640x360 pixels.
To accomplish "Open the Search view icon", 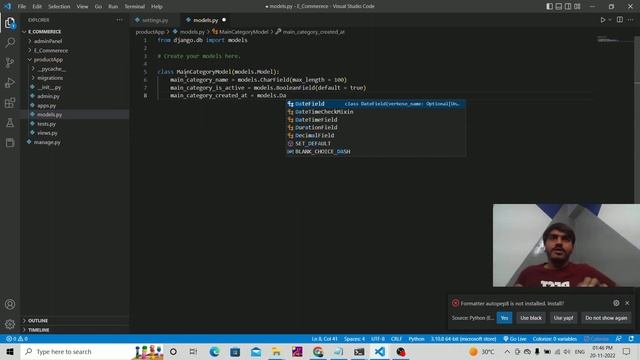I will [10, 42].
